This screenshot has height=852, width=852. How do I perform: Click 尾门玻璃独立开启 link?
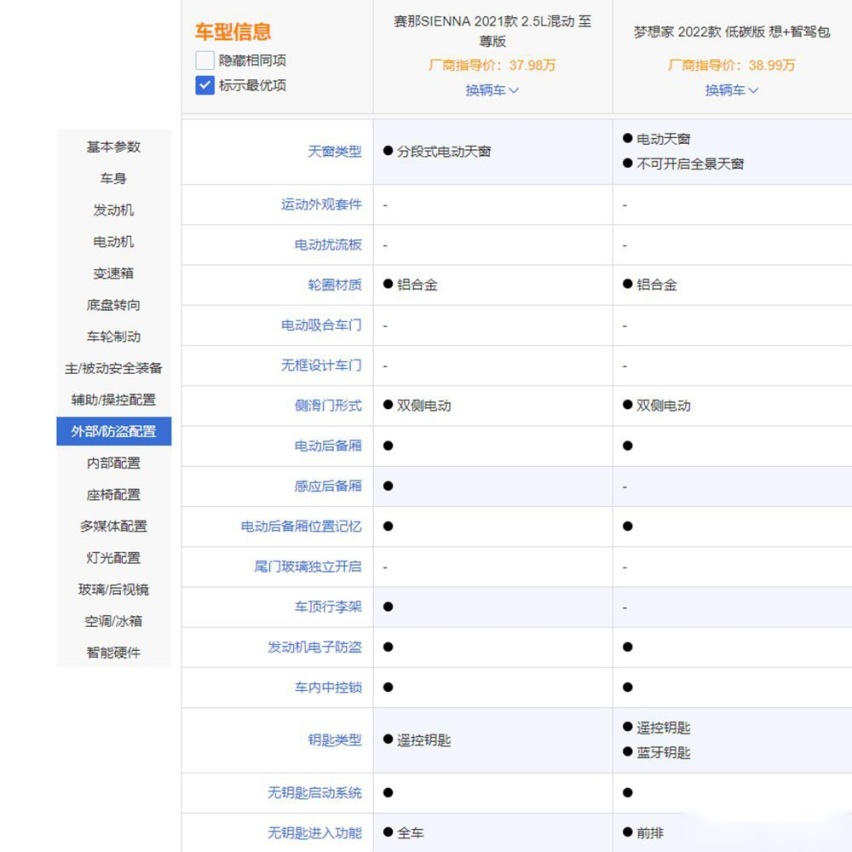308,566
